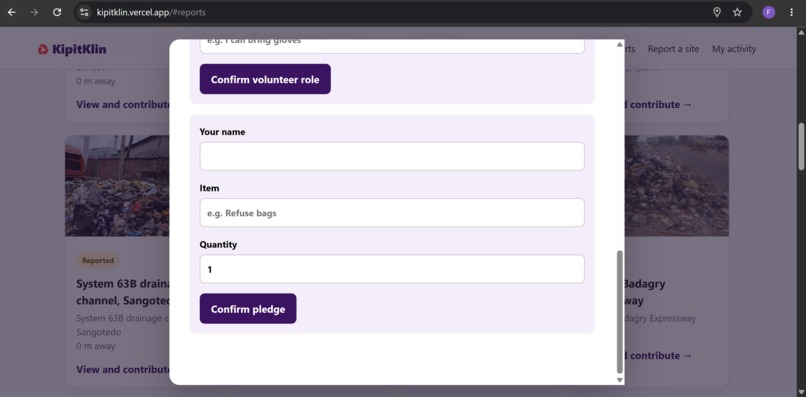The image size is (806, 397).
Task: Click the Reported status badge
Action: (x=98, y=260)
